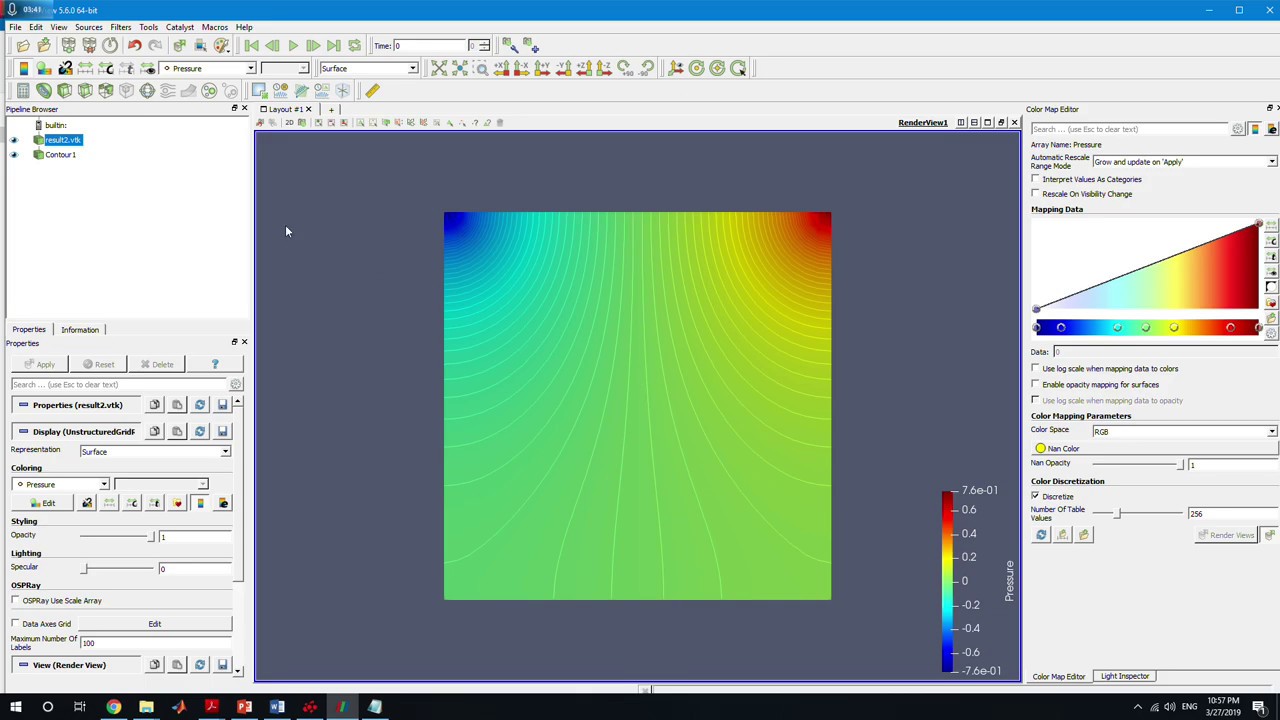Select Contour1 in Pipeline Browser
This screenshot has height=720, width=1280.
[x=60, y=155]
